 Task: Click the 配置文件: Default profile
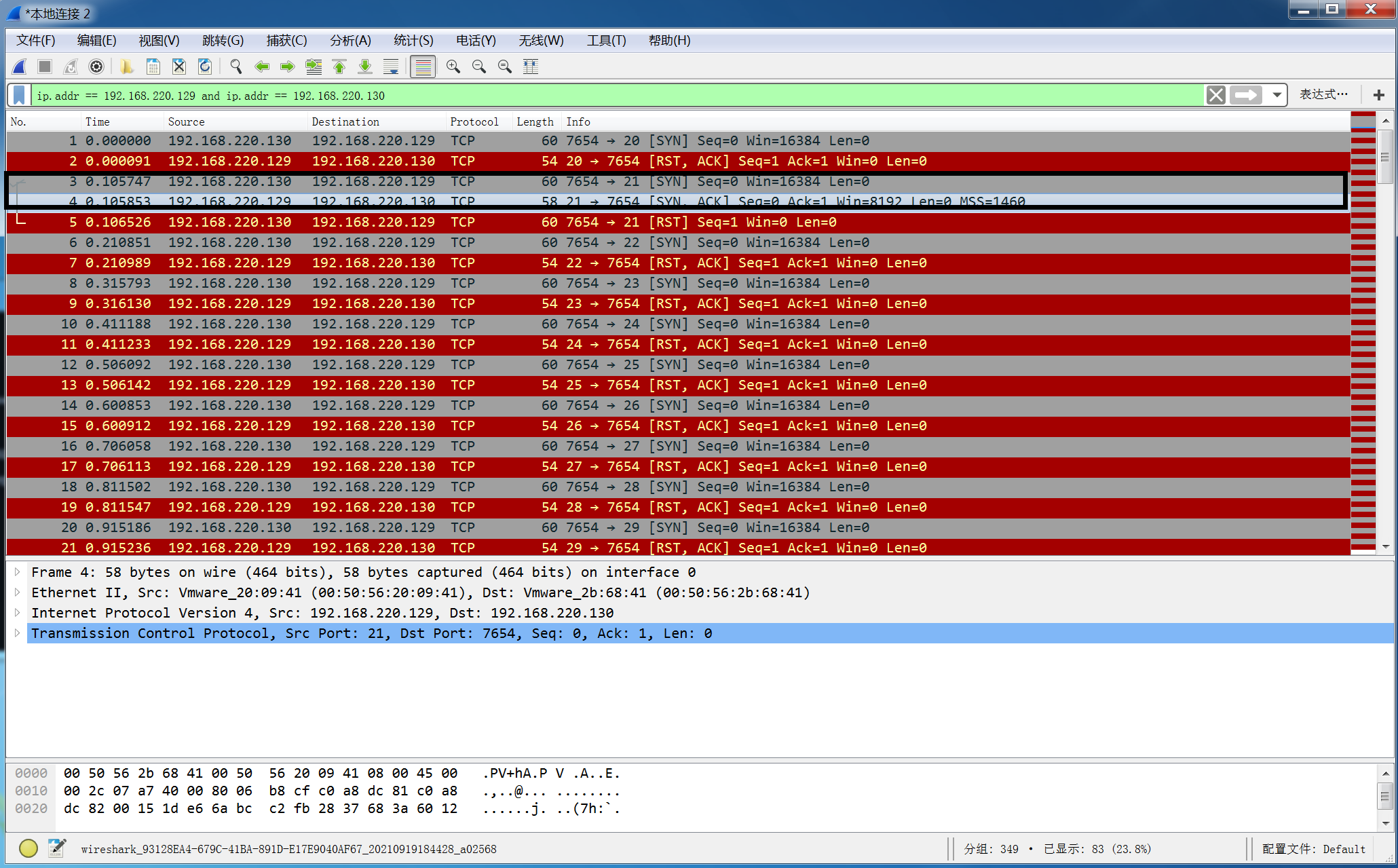point(1314,849)
